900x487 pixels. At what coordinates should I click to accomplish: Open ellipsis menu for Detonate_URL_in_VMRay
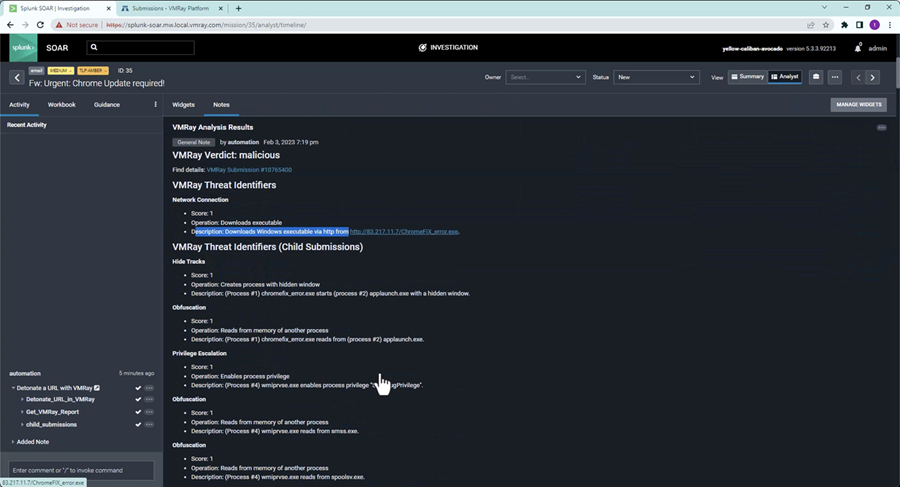(149, 399)
